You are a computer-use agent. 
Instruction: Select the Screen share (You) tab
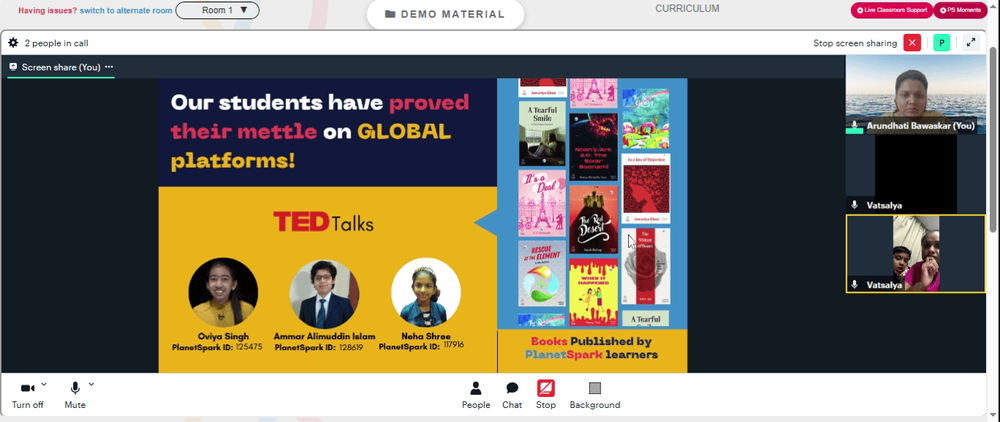coord(61,67)
